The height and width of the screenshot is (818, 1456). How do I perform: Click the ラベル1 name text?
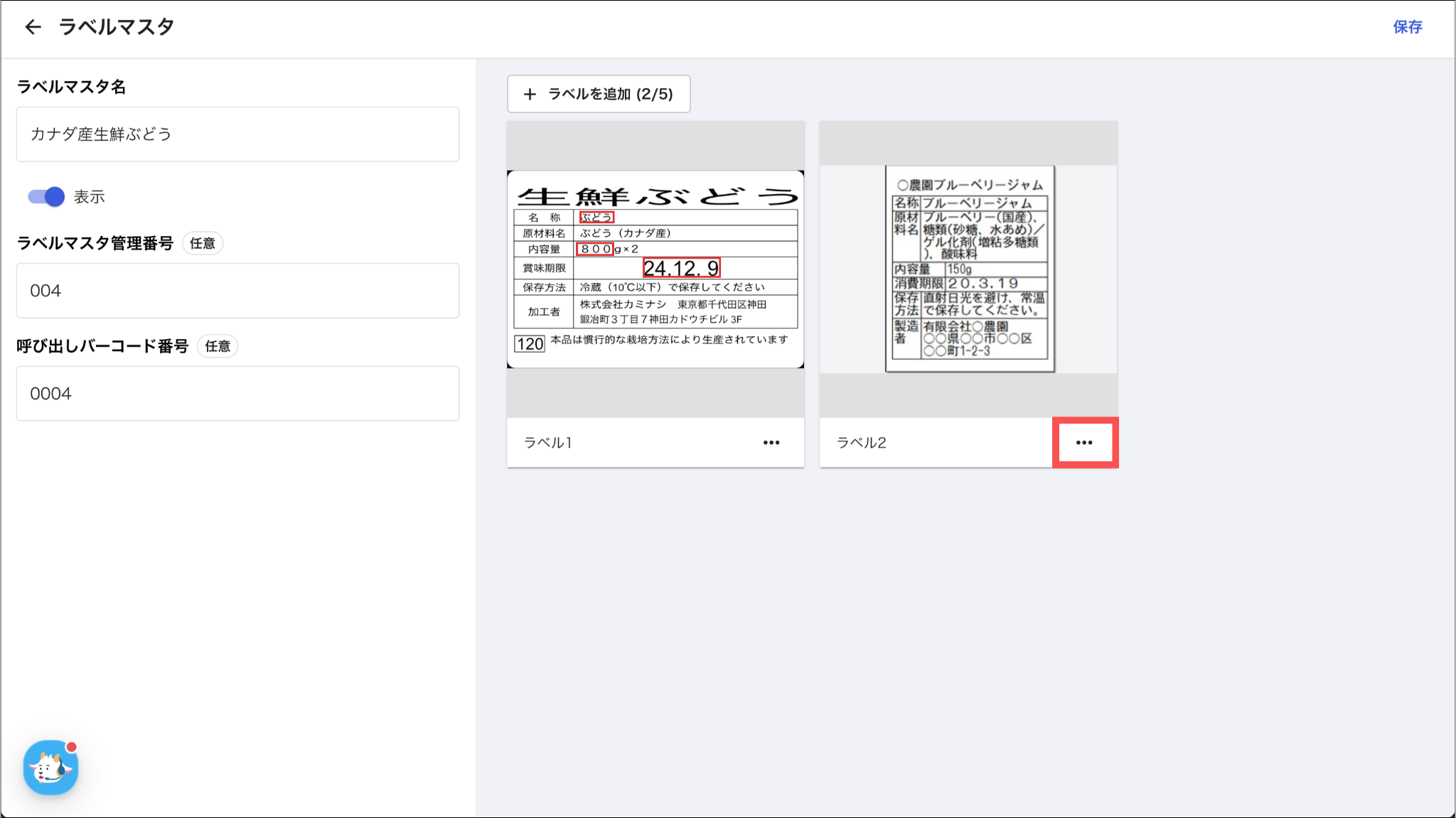(547, 443)
